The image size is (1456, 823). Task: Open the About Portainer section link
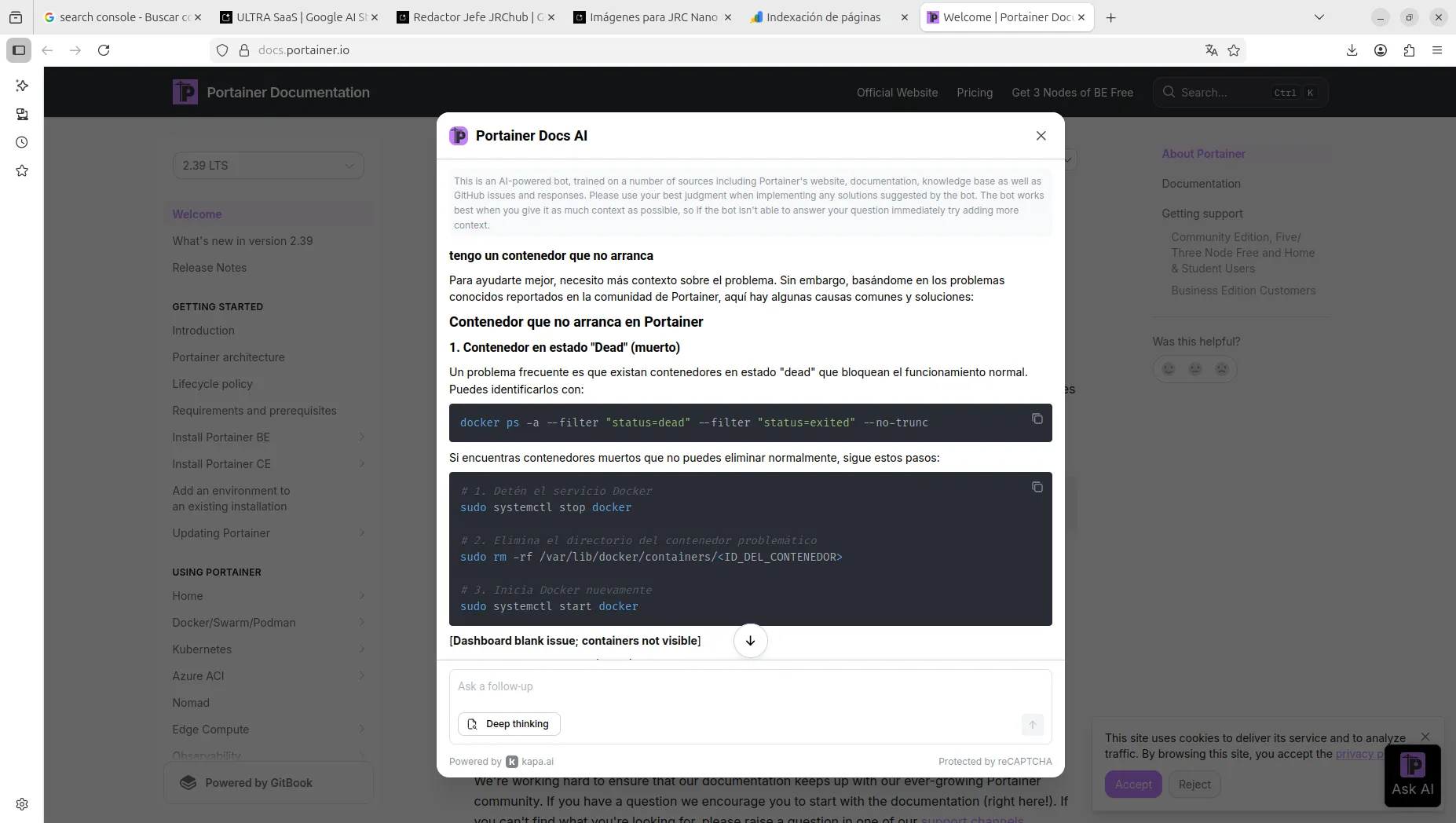click(1203, 154)
